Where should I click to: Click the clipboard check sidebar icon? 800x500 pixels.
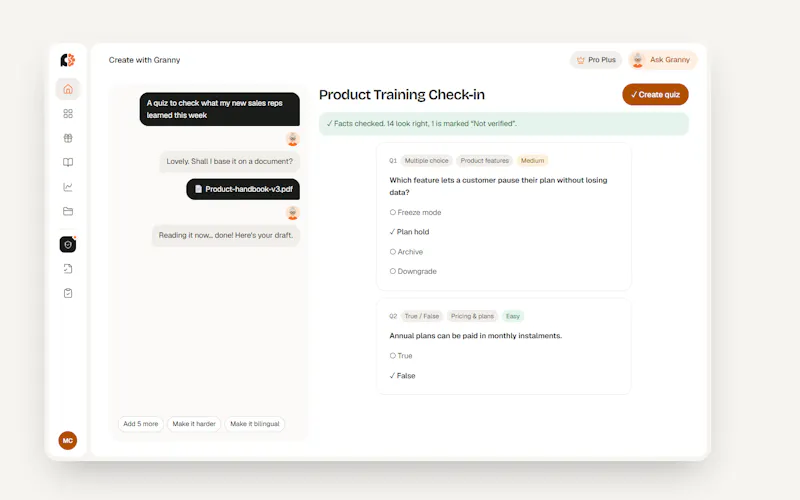68,293
